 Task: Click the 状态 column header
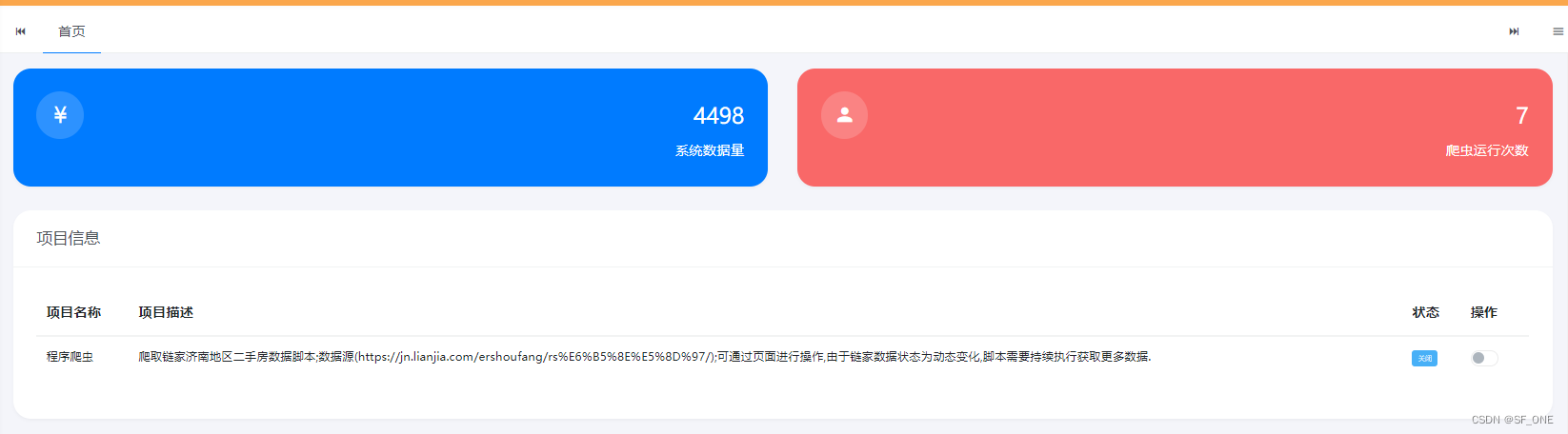tap(1426, 312)
